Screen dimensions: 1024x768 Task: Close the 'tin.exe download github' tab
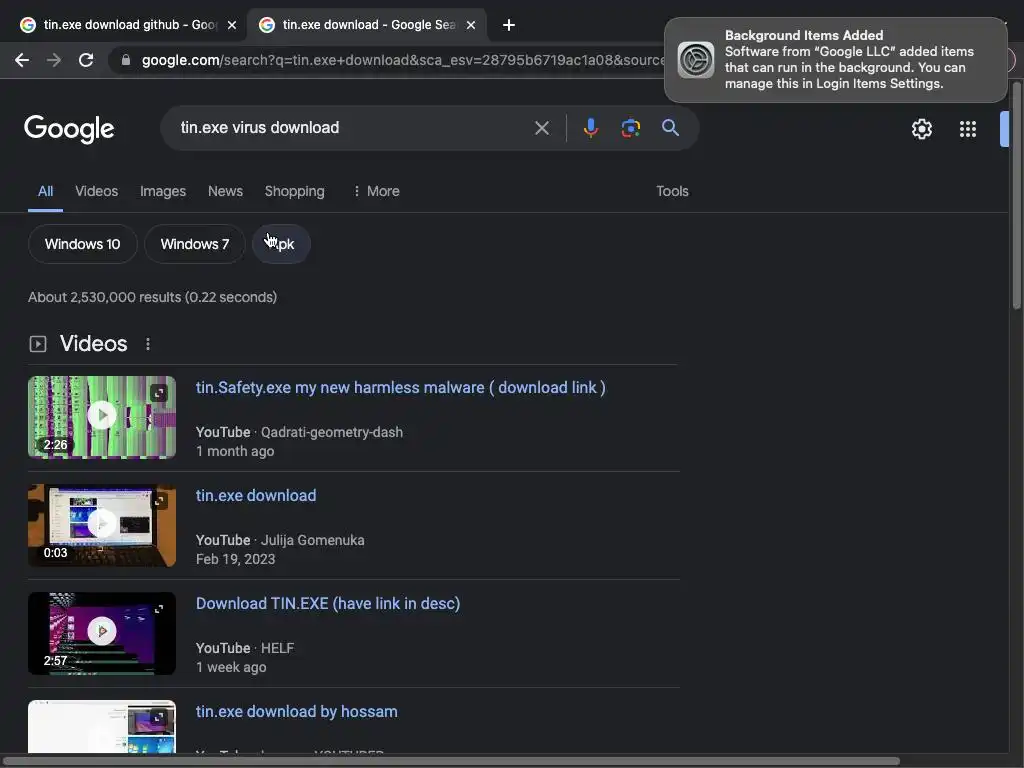232,25
